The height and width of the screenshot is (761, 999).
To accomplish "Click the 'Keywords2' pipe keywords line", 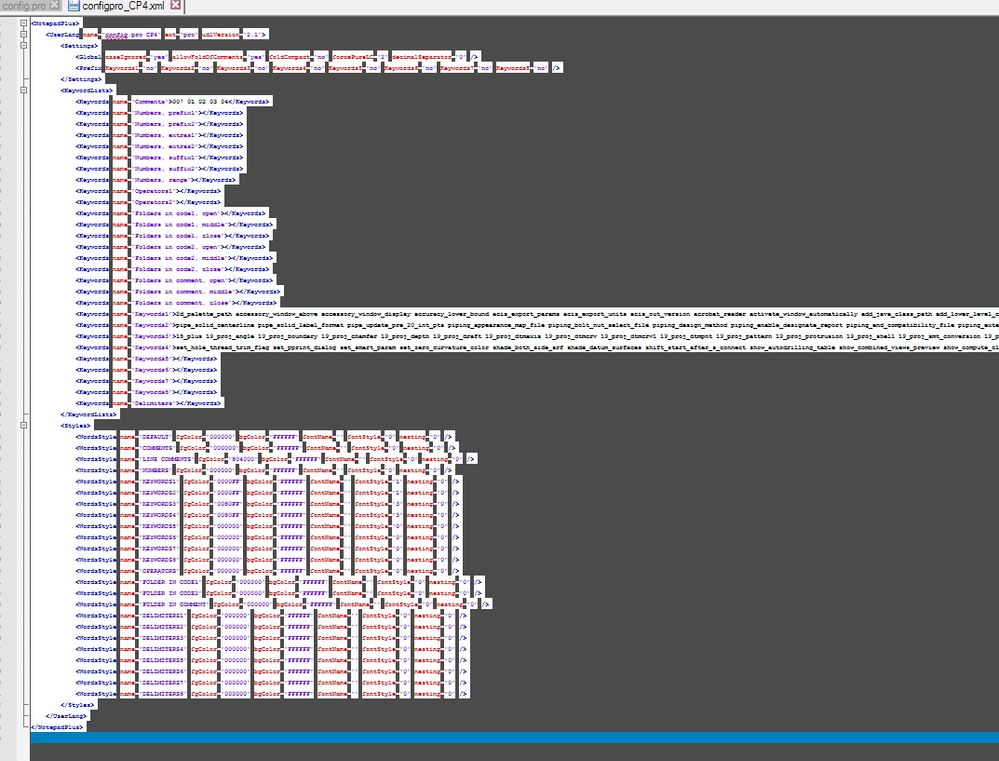I will click(x=537, y=324).
